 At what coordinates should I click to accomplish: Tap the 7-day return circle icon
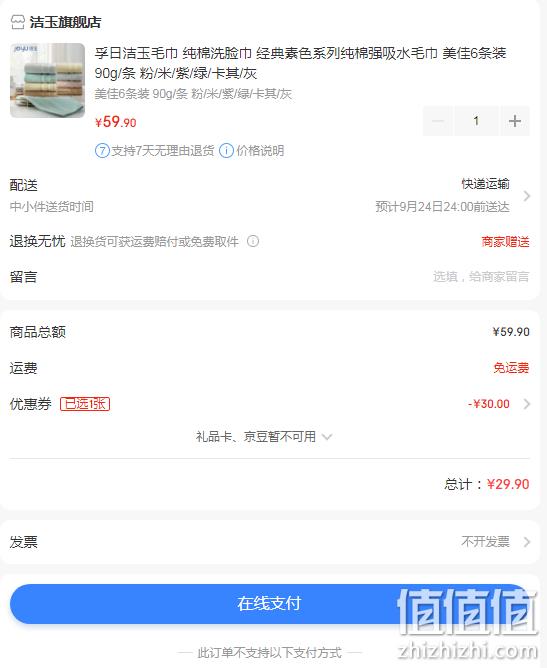[102, 150]
